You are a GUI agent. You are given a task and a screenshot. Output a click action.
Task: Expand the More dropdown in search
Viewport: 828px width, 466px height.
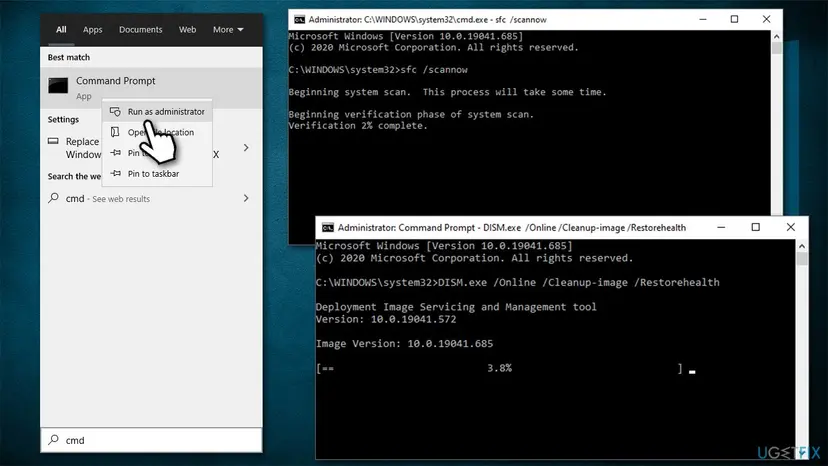[x=228, y=30]
